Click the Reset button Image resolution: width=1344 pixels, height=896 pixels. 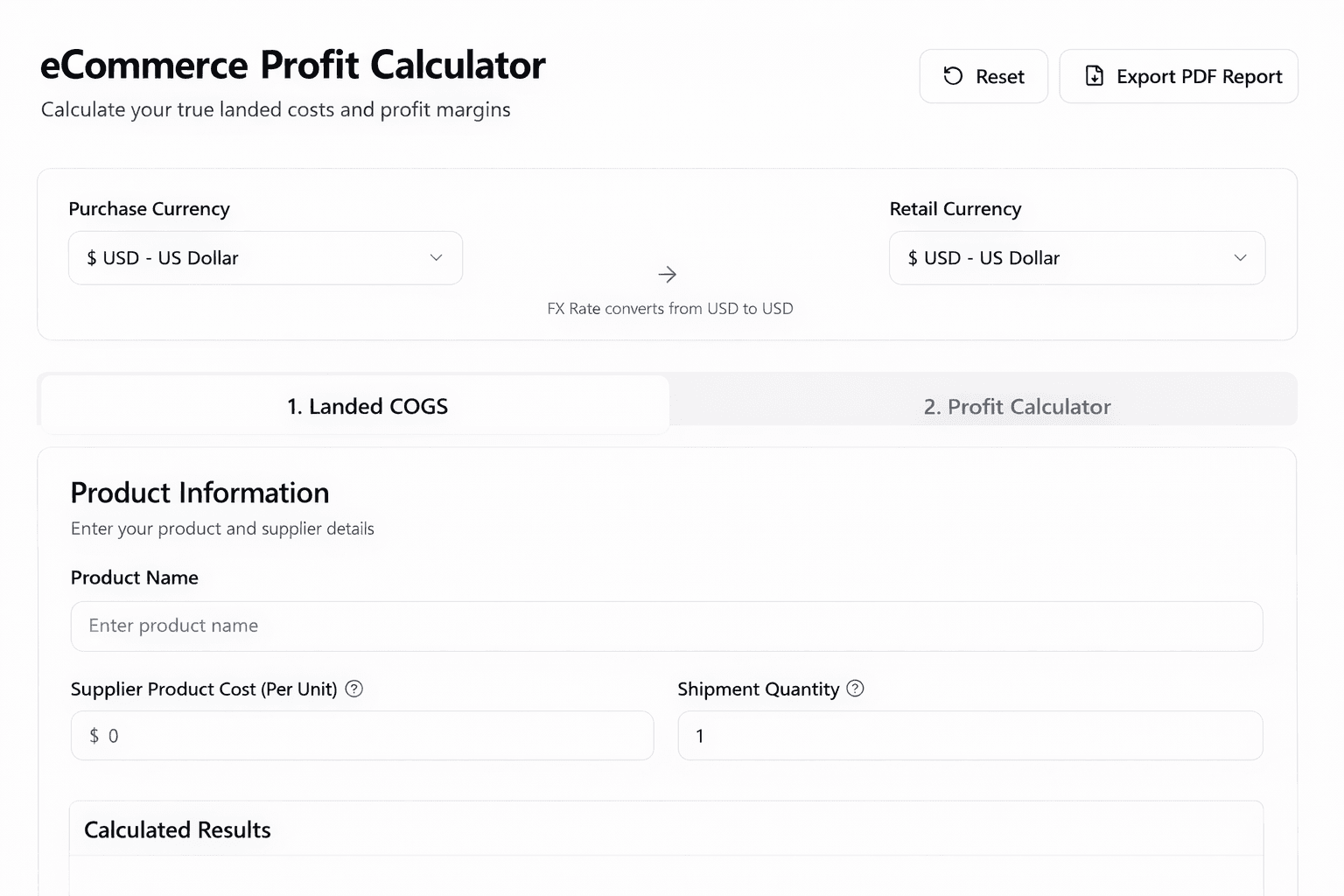click(983, 76)
